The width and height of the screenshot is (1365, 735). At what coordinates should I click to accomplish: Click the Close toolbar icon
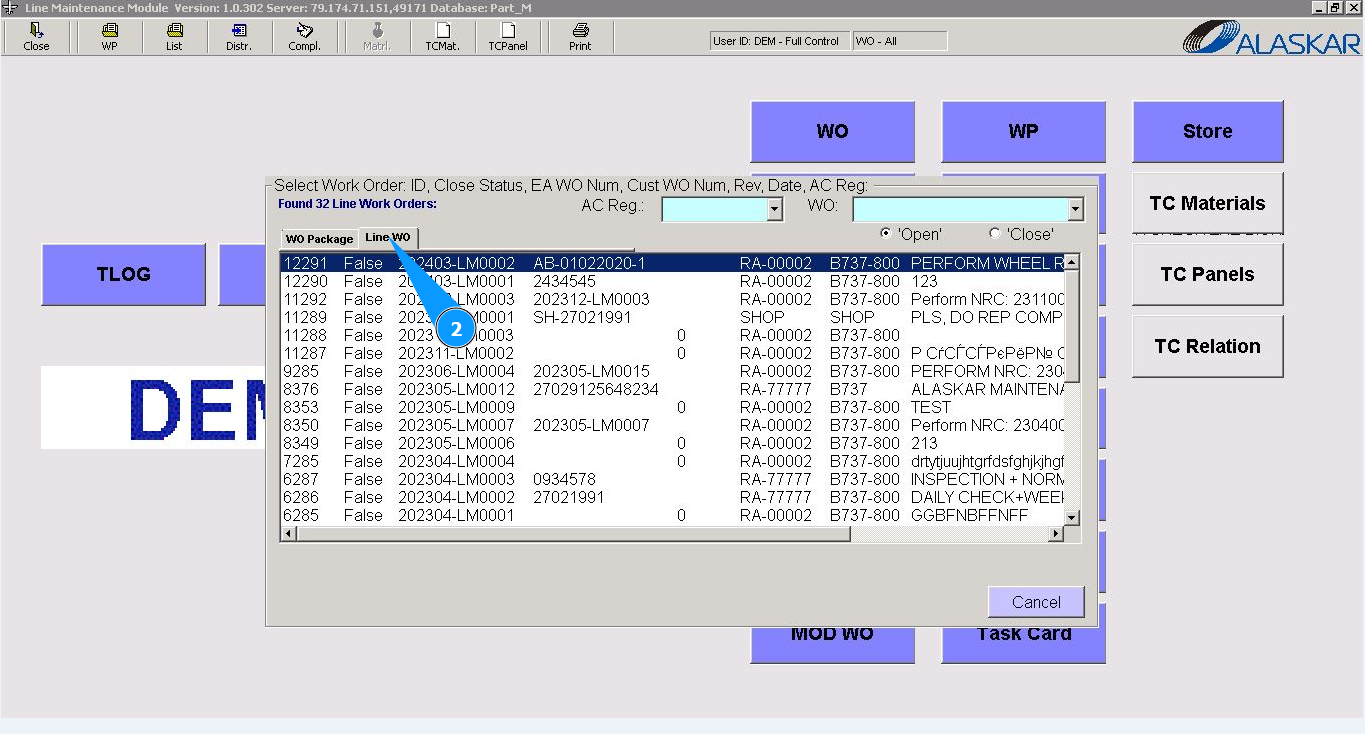(x=36, y=37)
